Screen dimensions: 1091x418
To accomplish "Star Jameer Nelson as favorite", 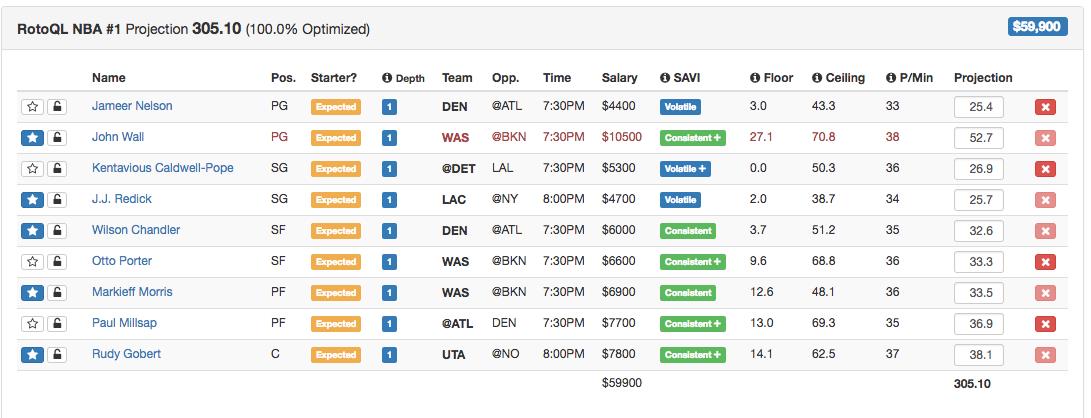I will tap(33, 107).
